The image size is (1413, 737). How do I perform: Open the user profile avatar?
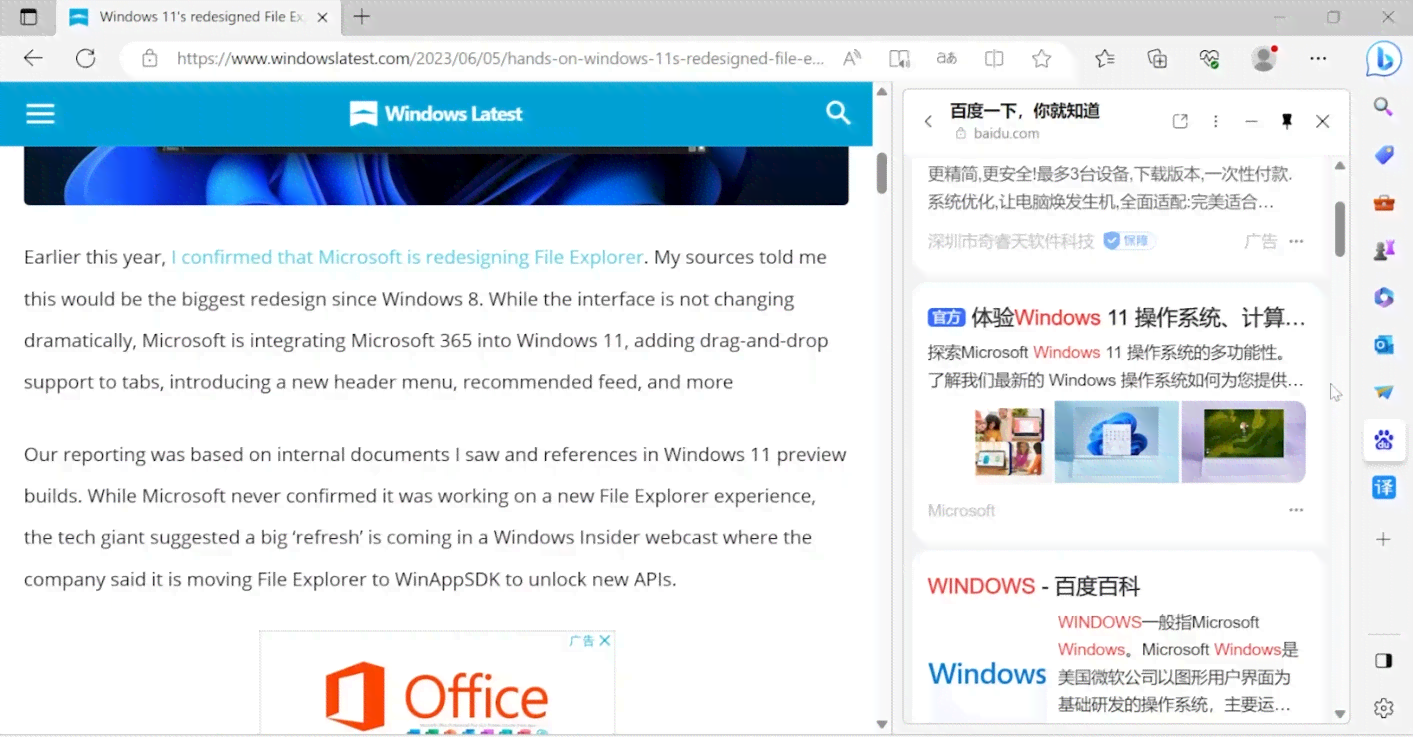pos(1264,58)
